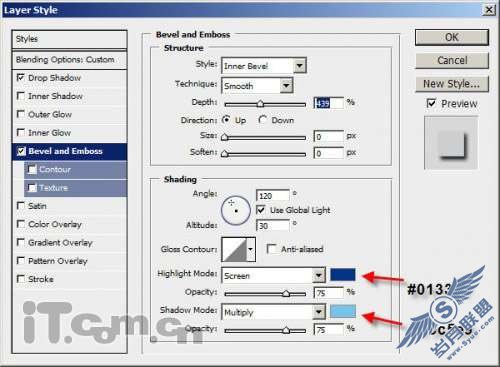Click the style preview thumbnail

tap(451, 143)
